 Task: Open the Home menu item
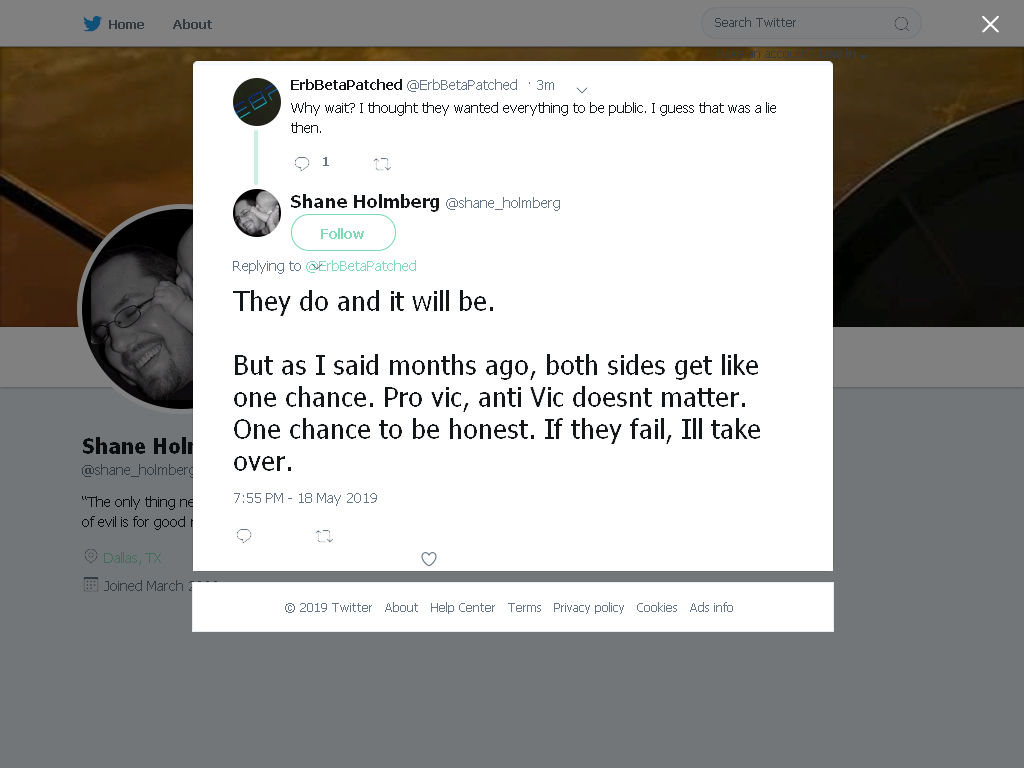(x=126, y=25)
